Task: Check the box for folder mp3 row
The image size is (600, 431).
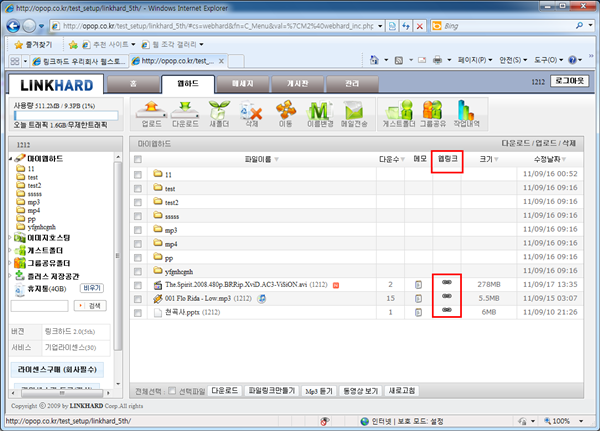Action: pos(138,230)
